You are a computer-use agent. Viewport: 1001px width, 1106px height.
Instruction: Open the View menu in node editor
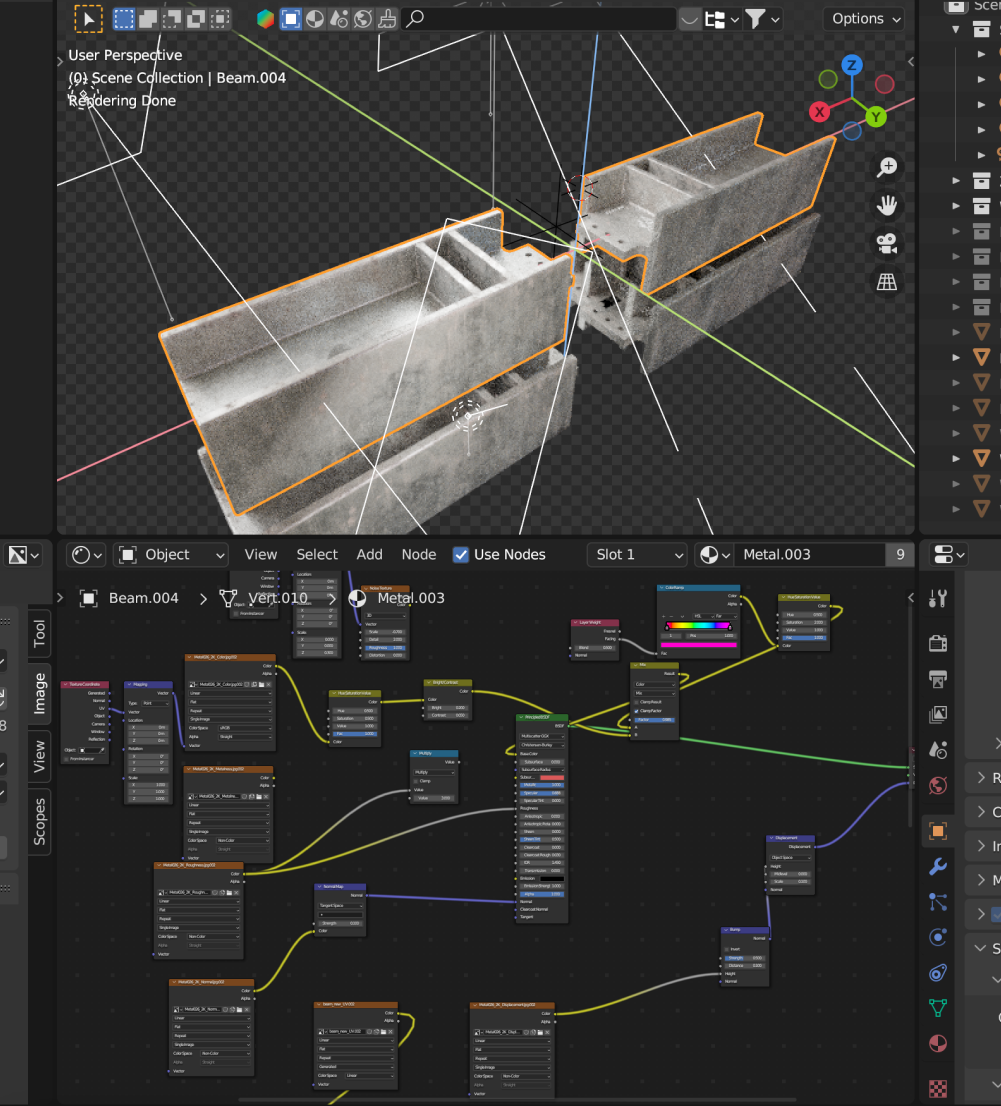coord(260,555)
